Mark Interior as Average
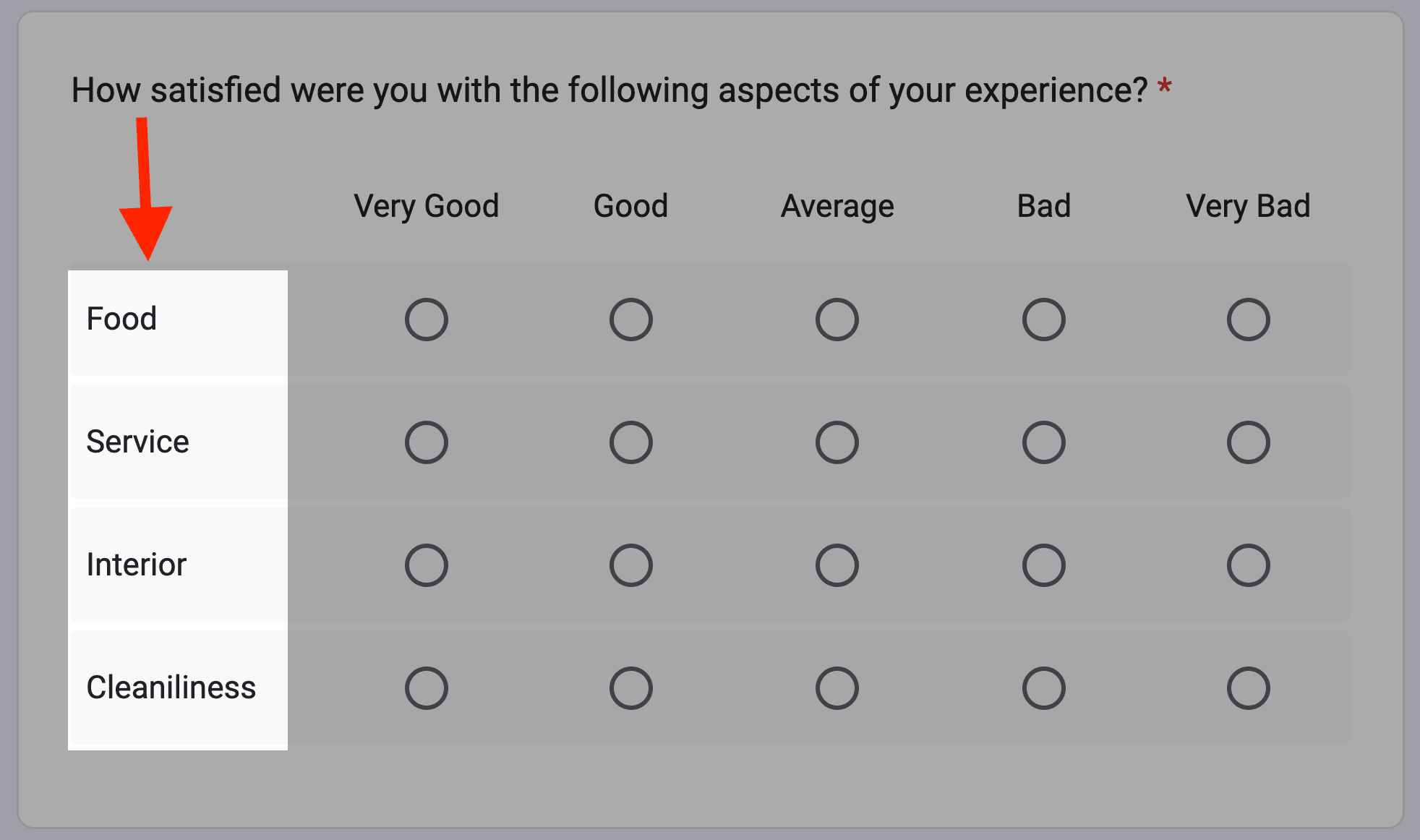1420x840 pixels. [837, 565]
